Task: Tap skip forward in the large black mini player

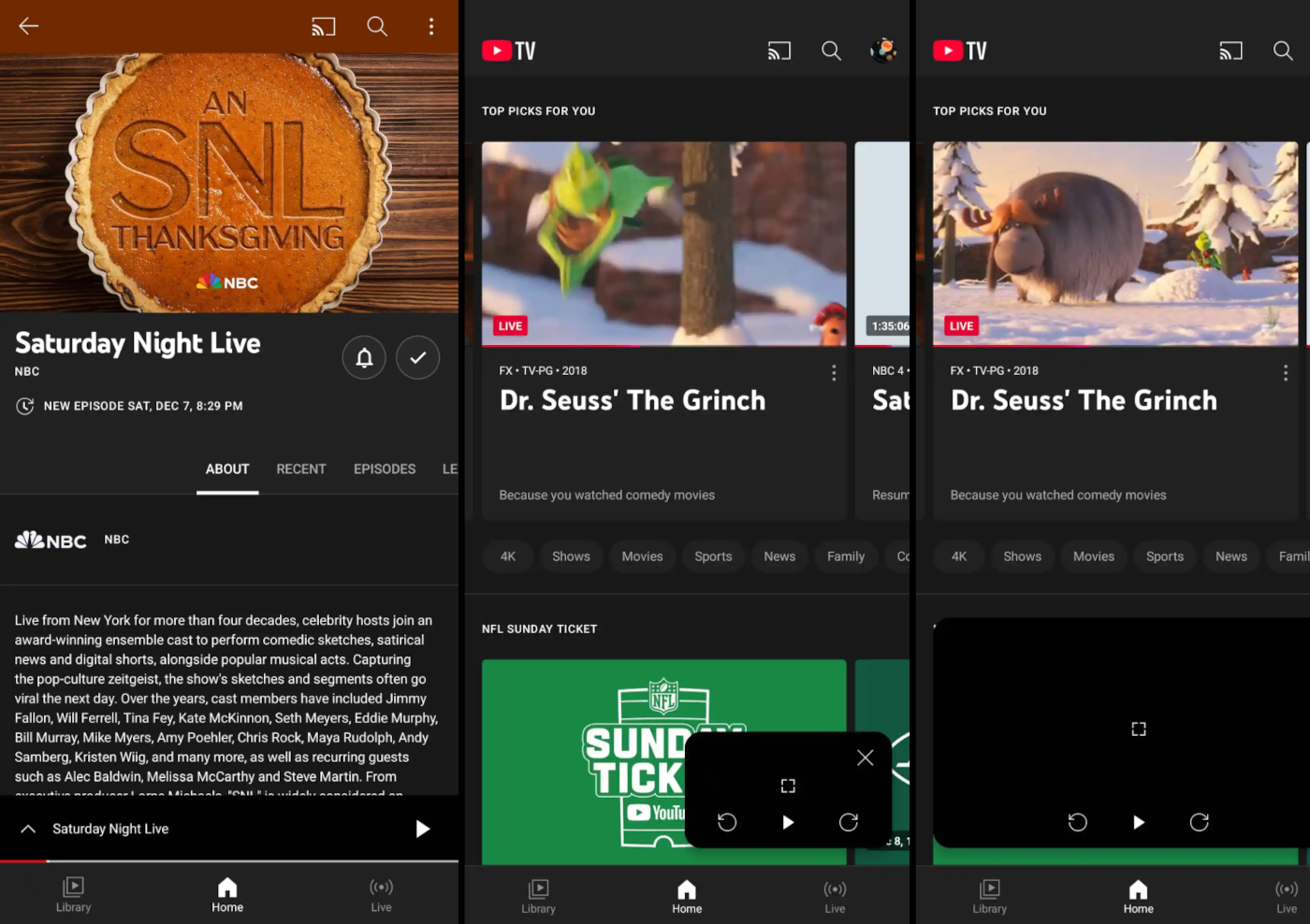Action: pos(1199,822)
